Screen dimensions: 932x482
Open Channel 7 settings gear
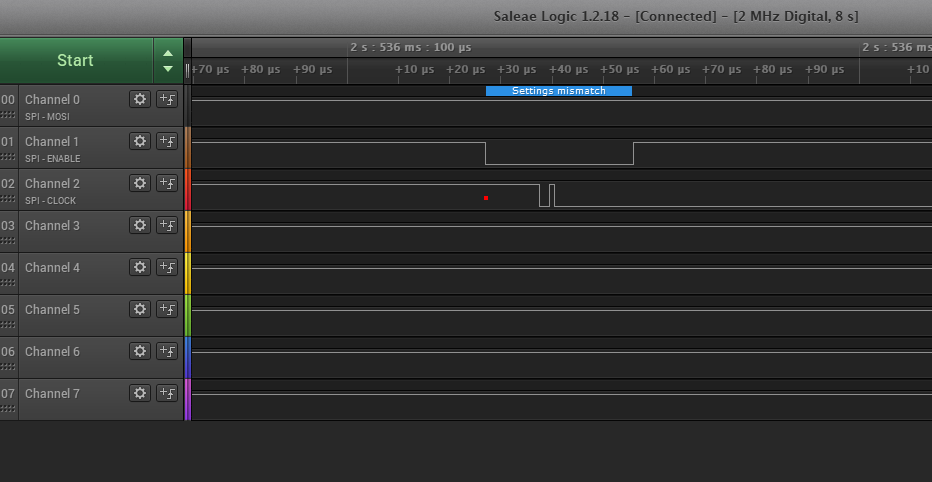(140, 393)
